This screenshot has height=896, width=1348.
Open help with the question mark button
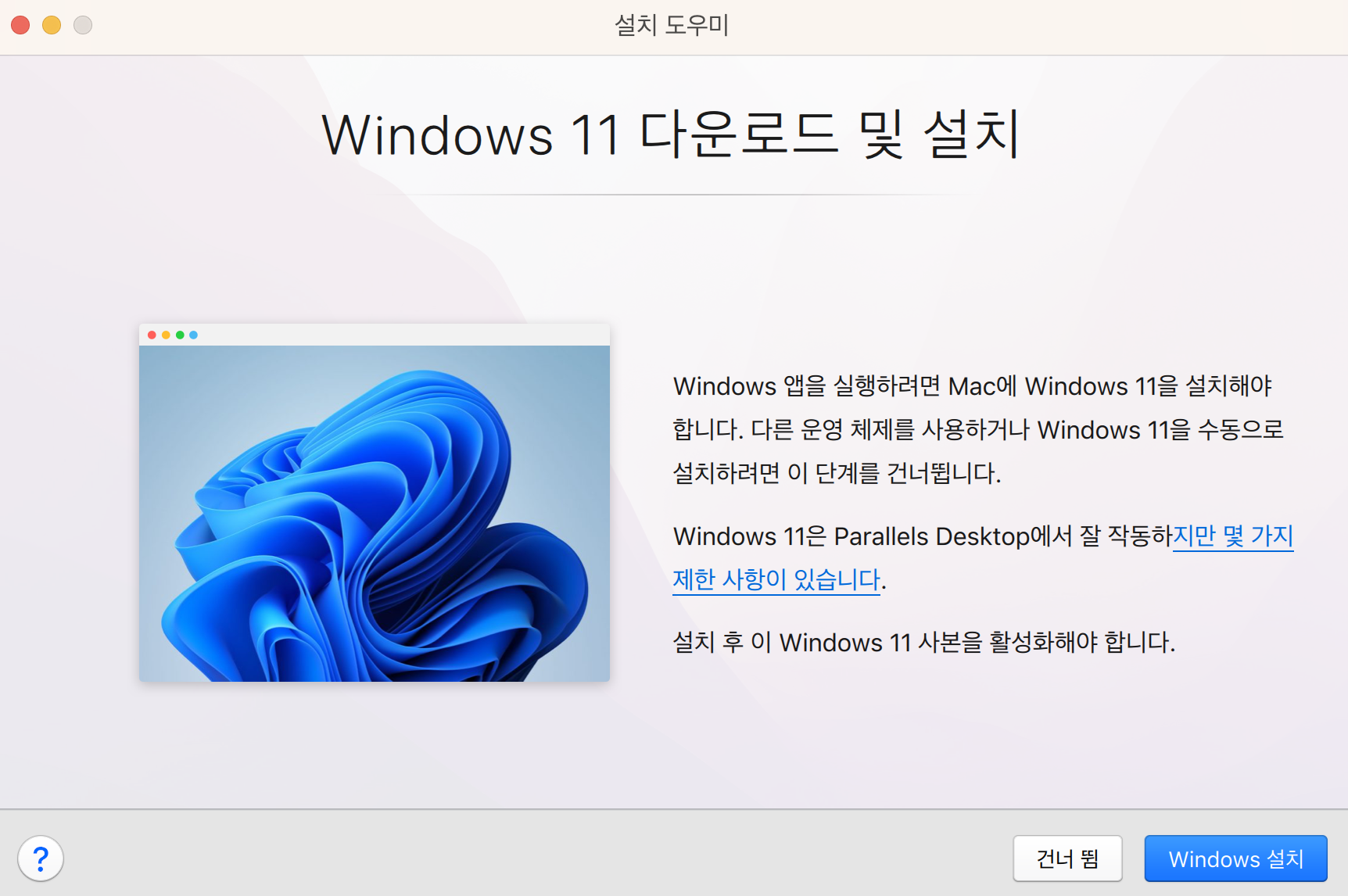click(41, 858)
